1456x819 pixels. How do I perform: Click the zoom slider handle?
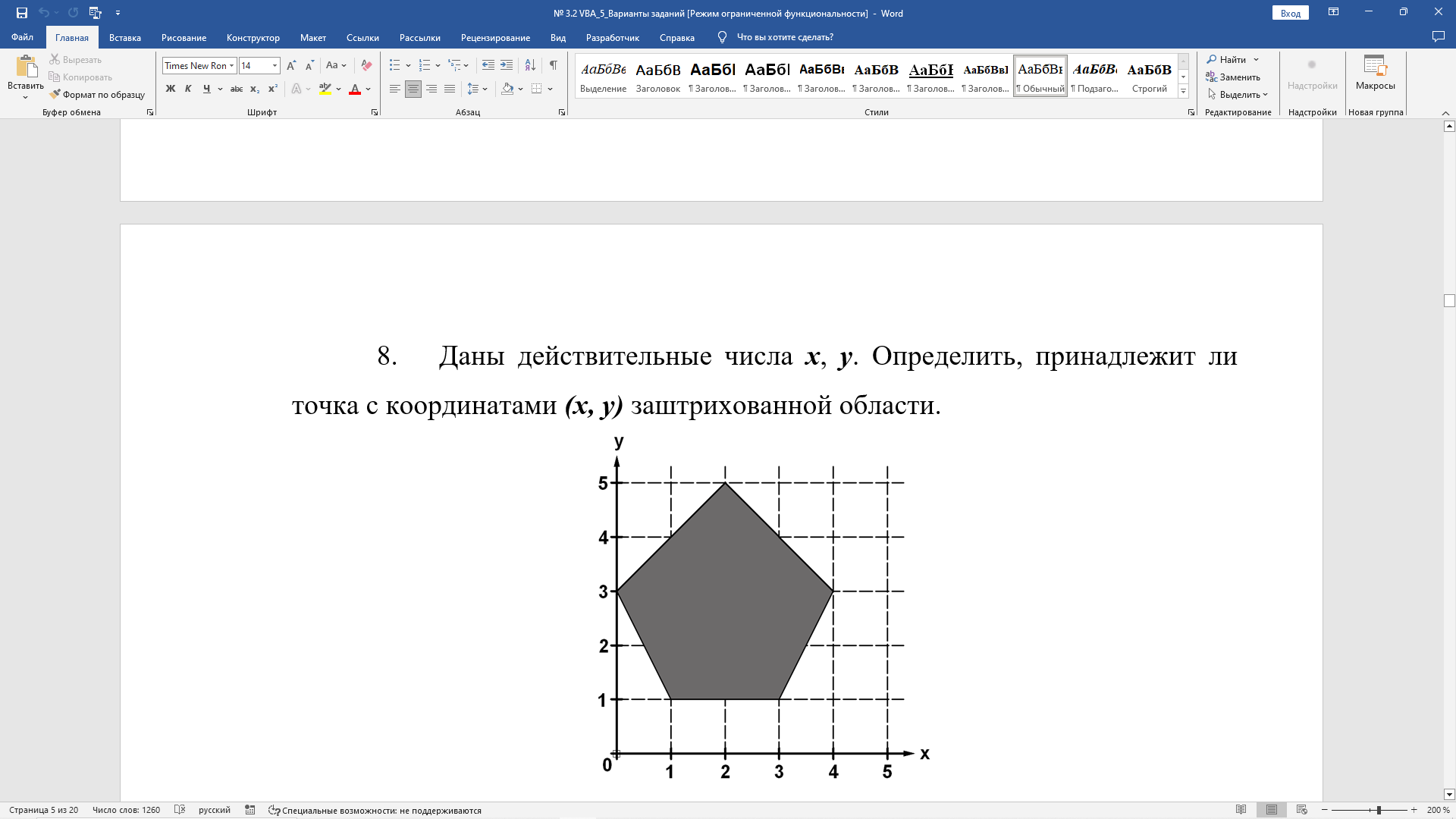click(1379, 810)
